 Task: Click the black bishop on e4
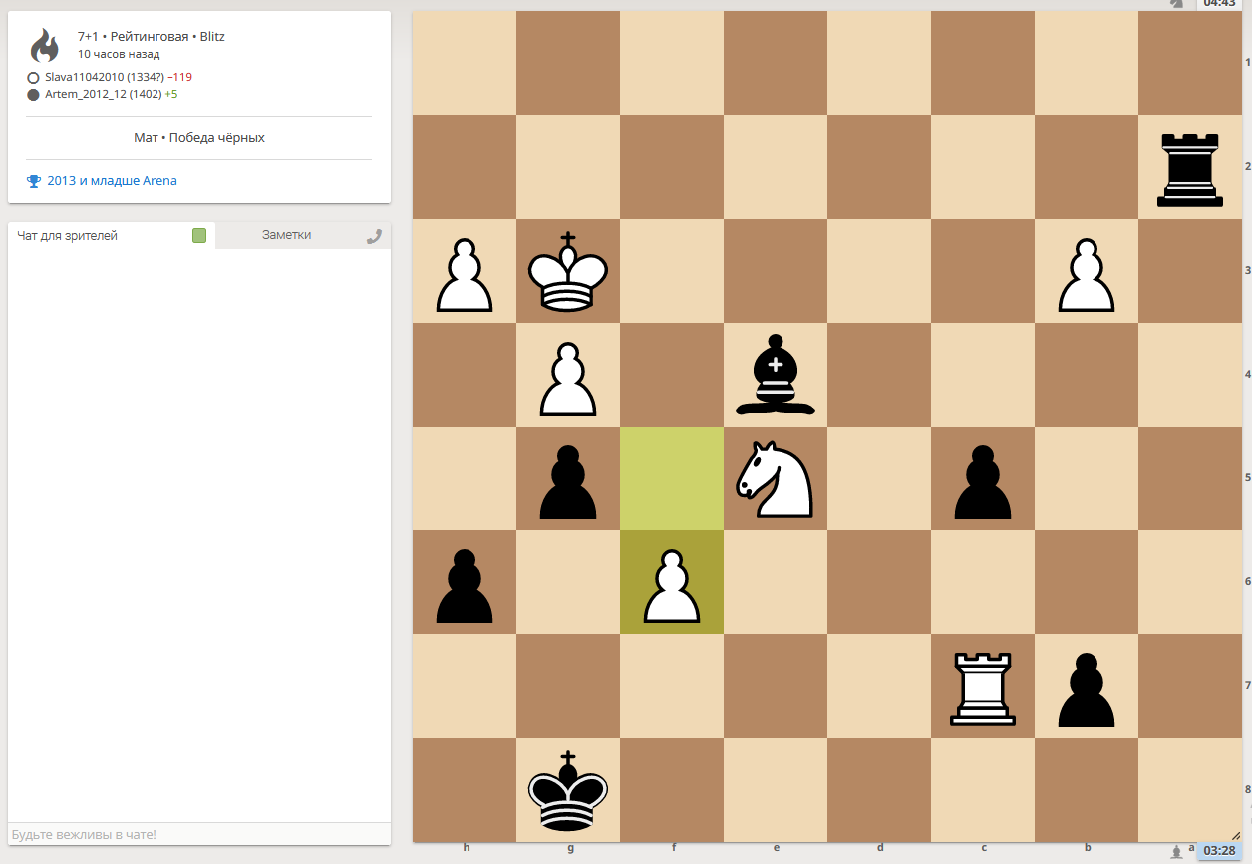(x=775, y=376)
